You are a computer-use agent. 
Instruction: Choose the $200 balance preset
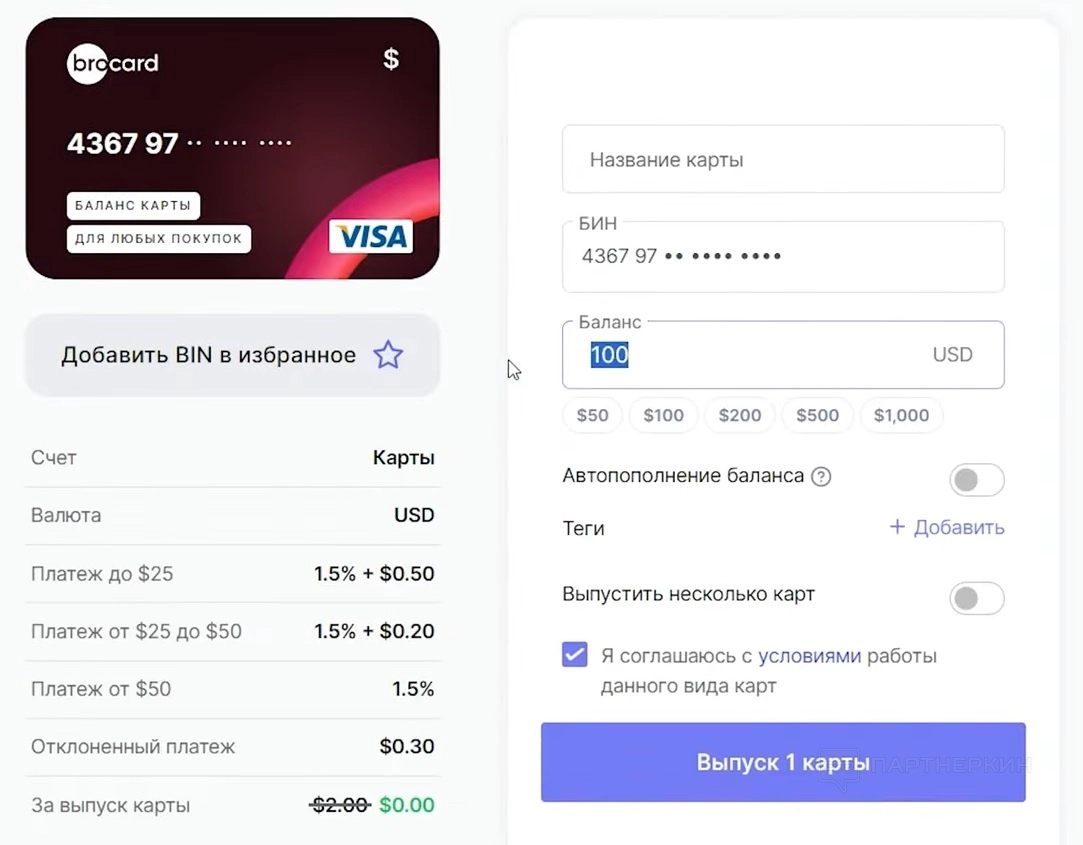pyautogui.click(x=740, y=415)
